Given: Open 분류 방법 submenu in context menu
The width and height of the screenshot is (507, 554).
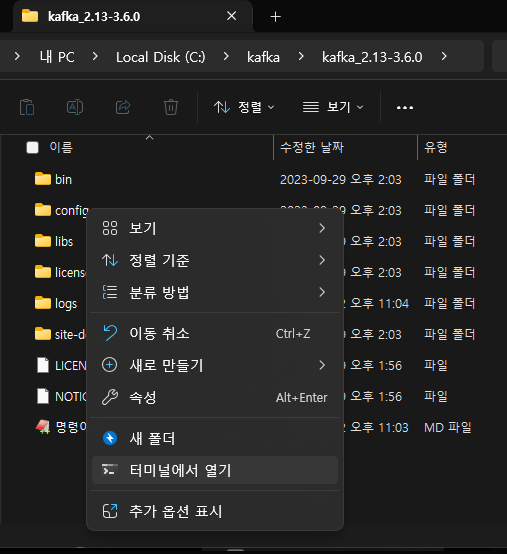Looking at the screenshot, I should pyautogui.click(x=215, y=293).
